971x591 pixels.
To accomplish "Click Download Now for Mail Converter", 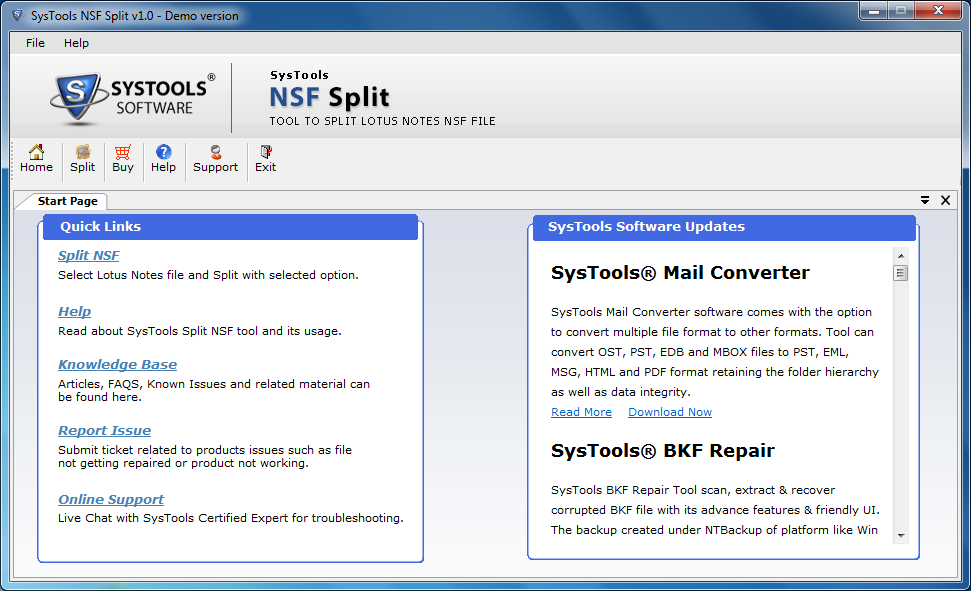I will (670, 412).
